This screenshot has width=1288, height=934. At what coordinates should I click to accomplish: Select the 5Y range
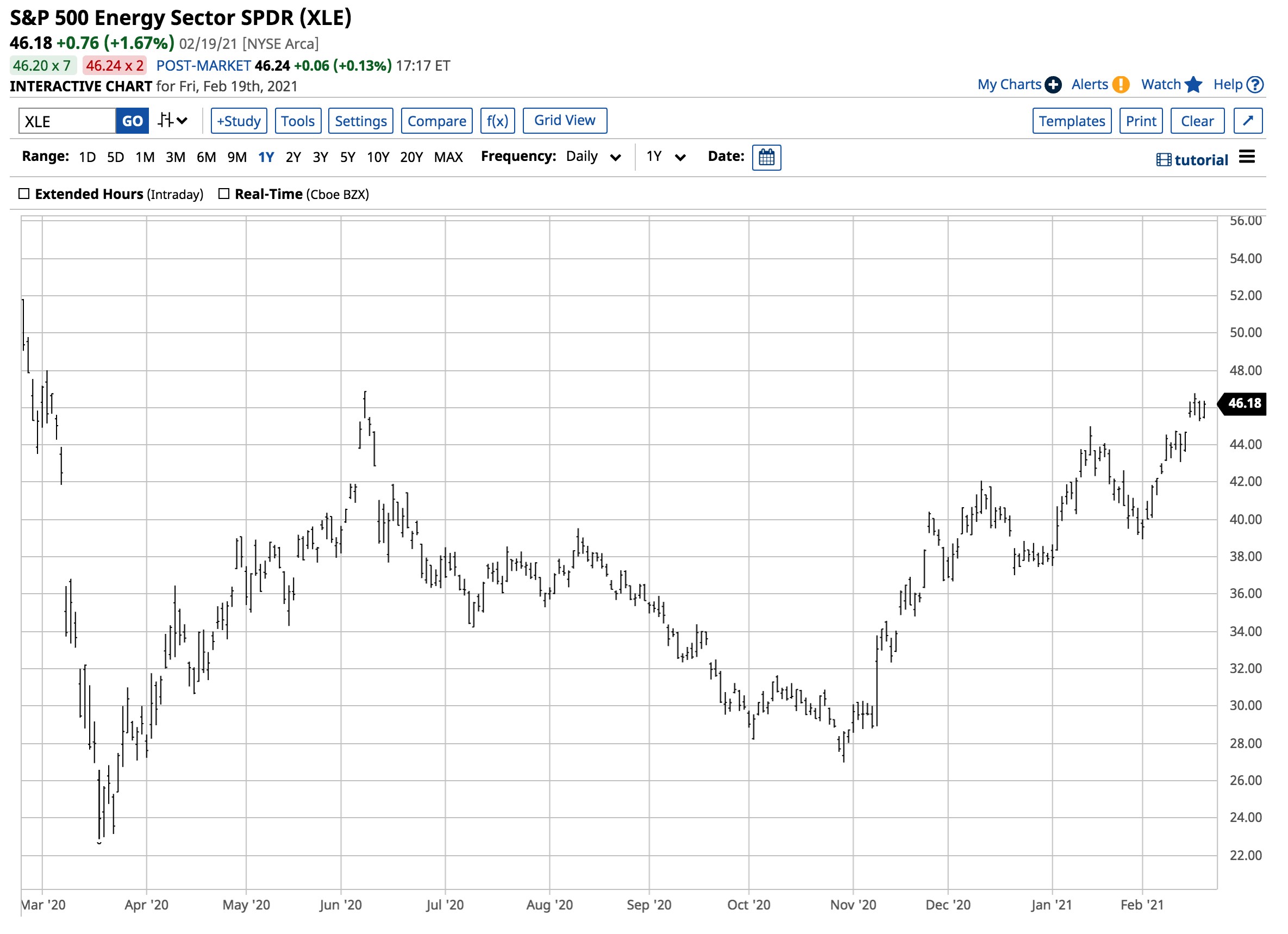point(348,157)
